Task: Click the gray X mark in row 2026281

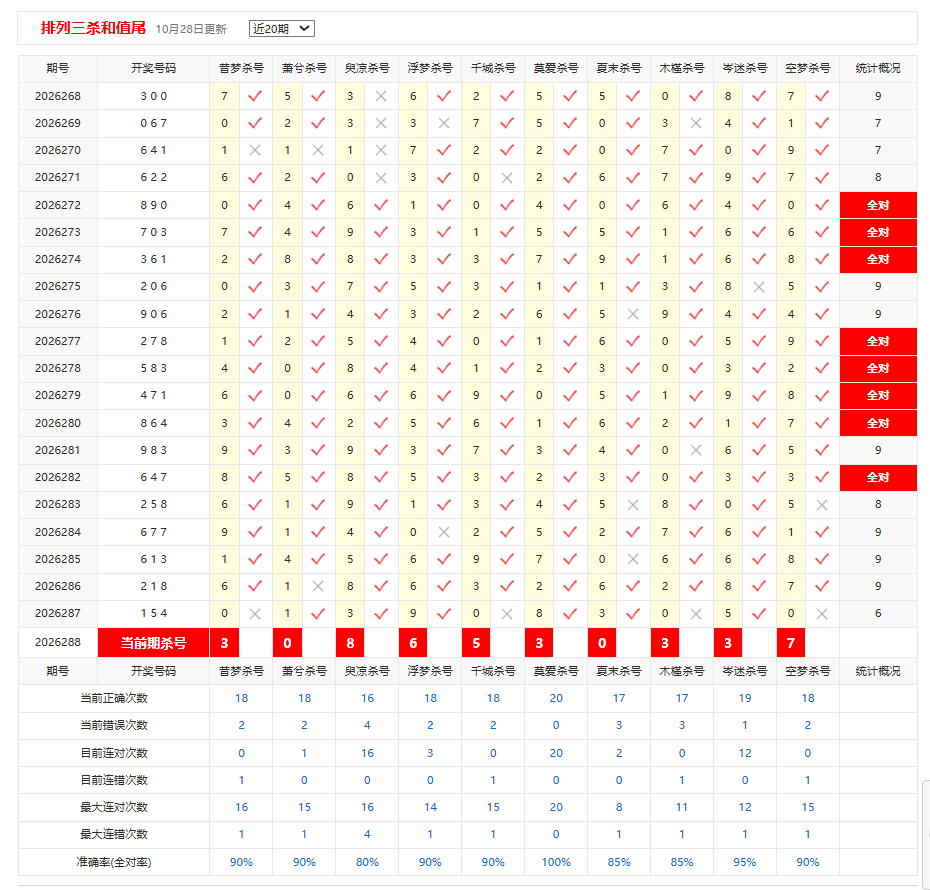Action: point(696,451)
